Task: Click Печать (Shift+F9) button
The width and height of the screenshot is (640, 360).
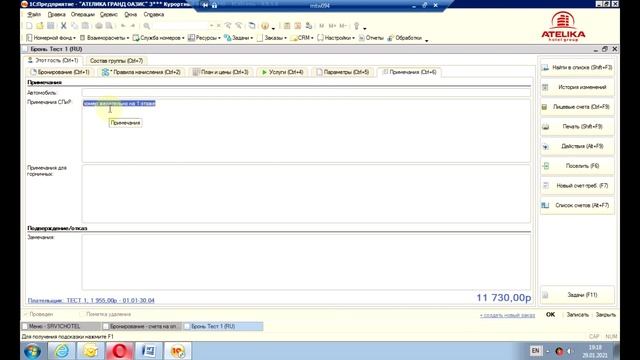Action: 577,127
